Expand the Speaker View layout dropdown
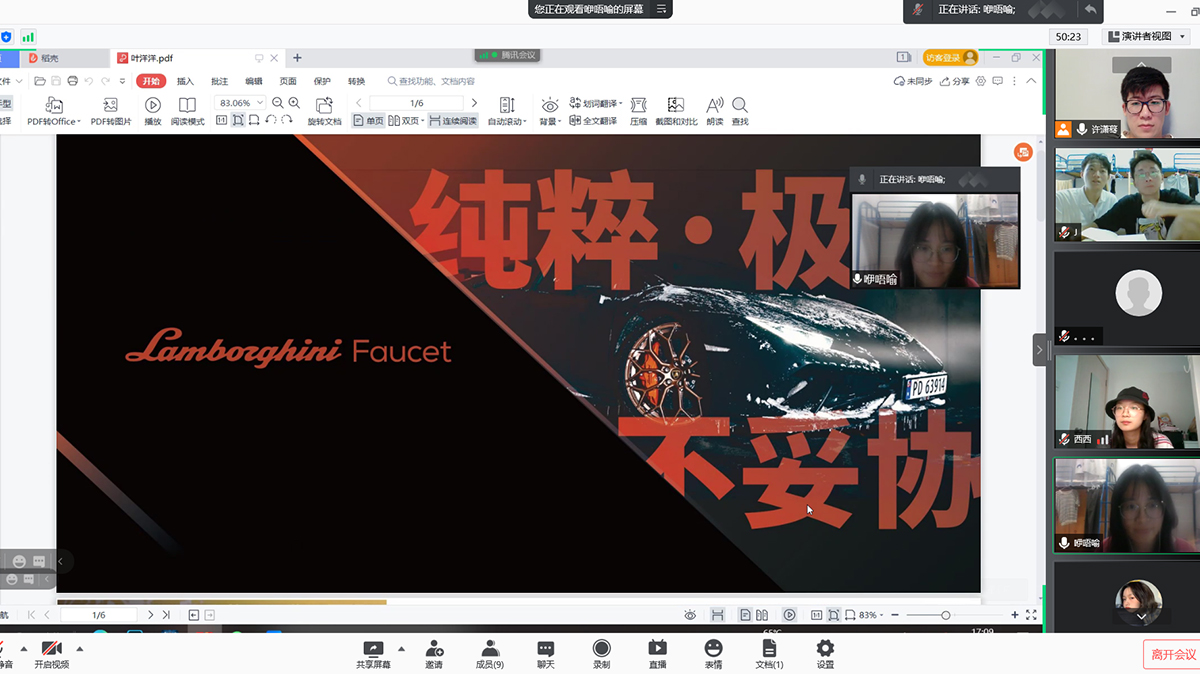This screenshot has height=675, width=1200. click(1146, 36)
